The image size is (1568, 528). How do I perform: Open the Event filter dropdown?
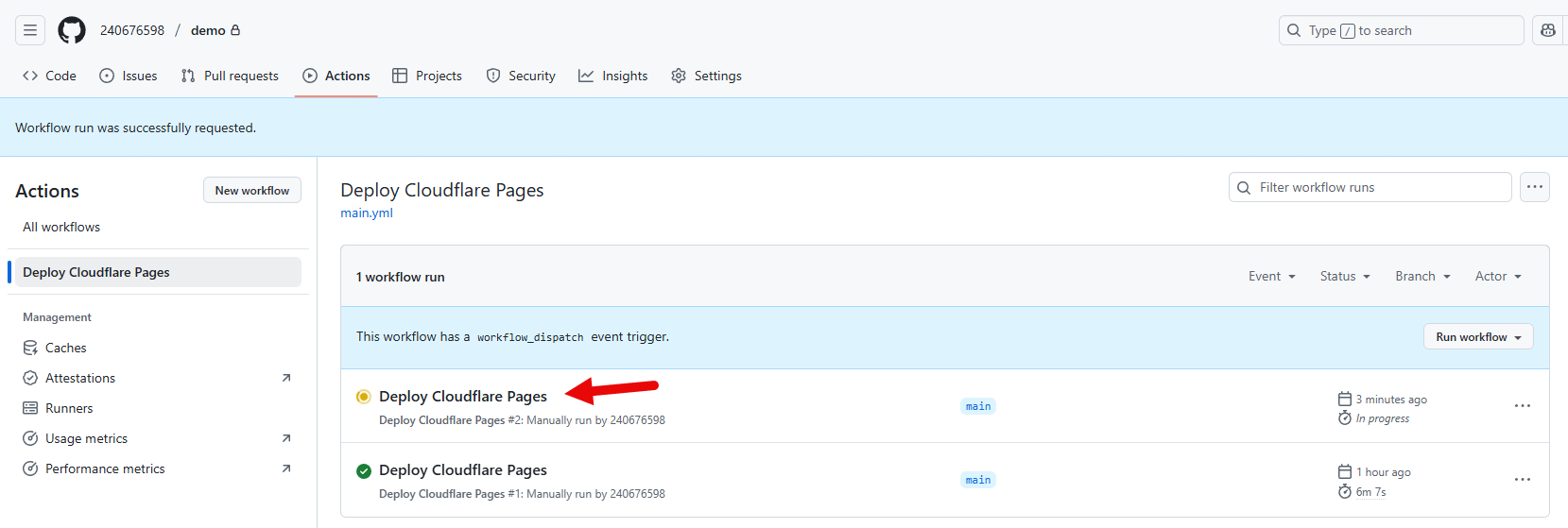point(1272,276)
